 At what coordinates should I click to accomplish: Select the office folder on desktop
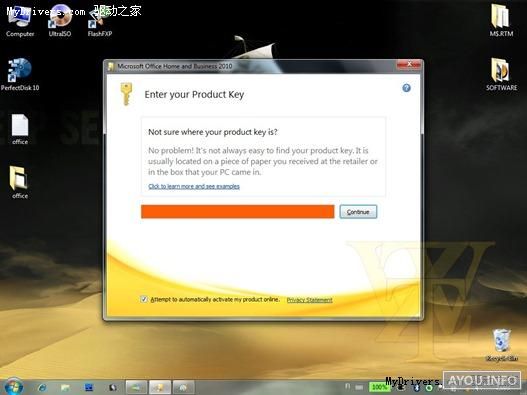[19, 183]
